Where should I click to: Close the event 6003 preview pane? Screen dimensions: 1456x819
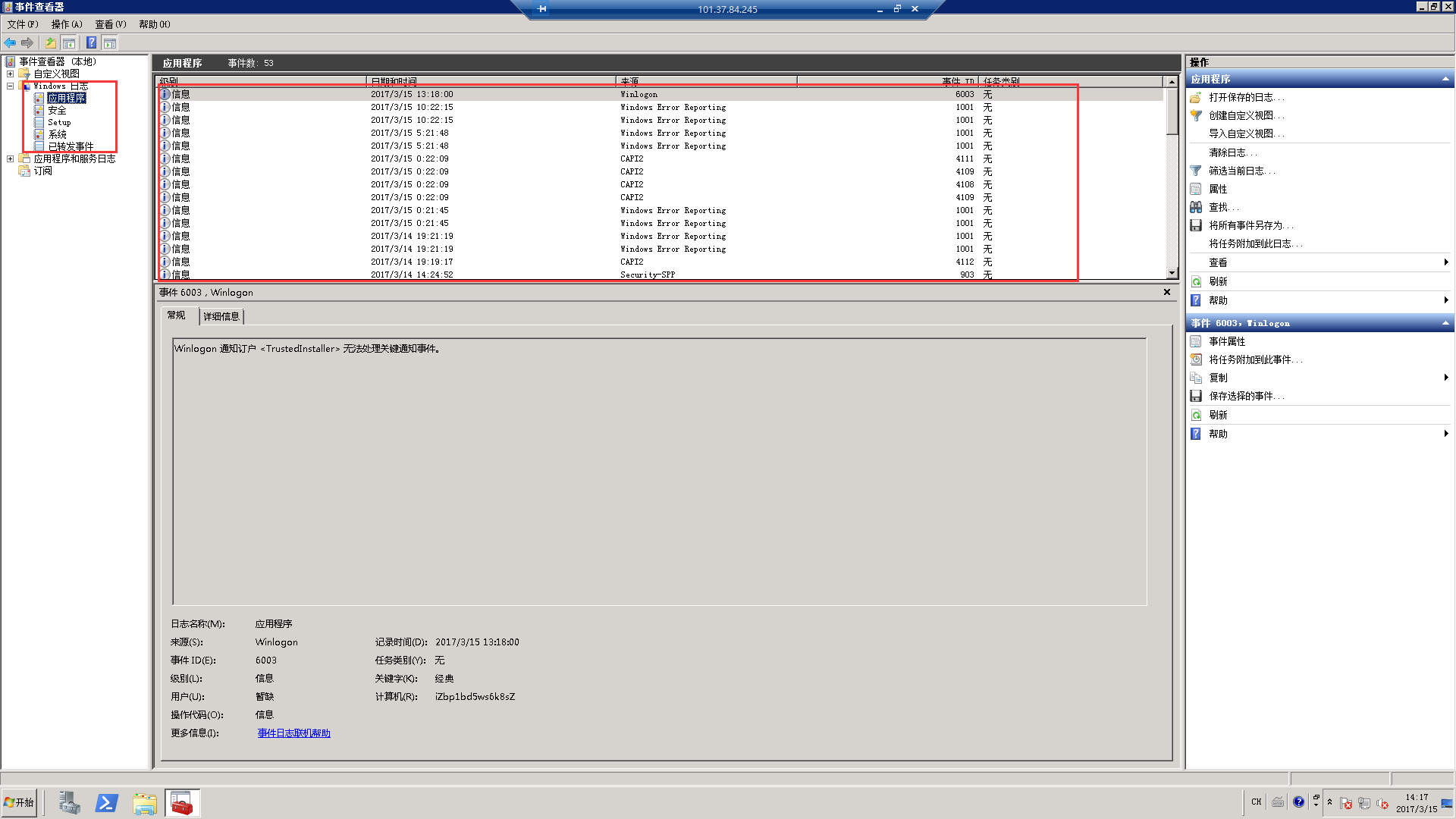tap(1167, 292)
